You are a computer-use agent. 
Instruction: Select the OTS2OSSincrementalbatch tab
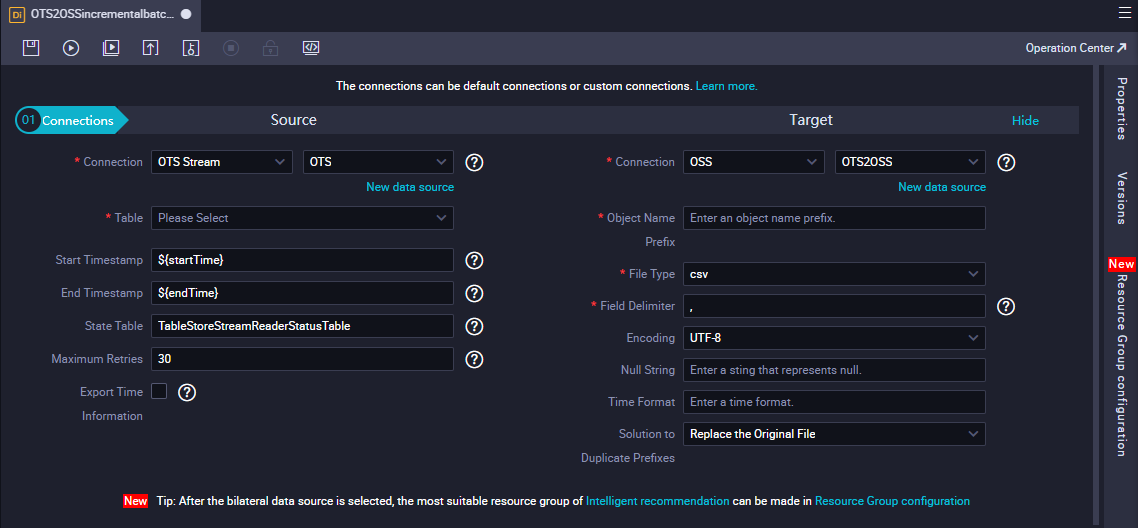[102, 15]
